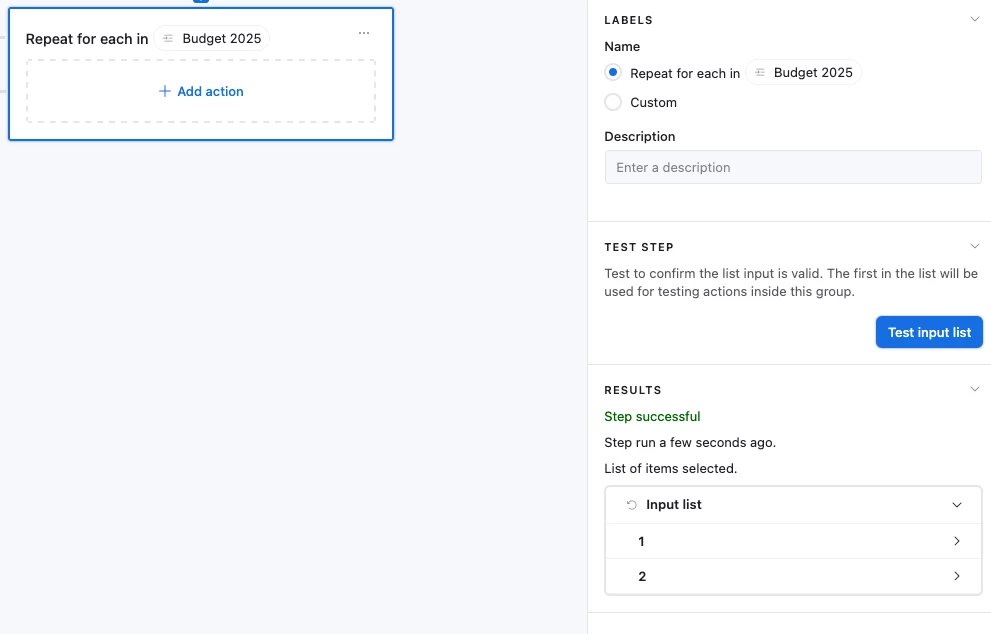Screen dimensions: 991x634
Task: Open result item 2 using its arrow
Action: click(957, 576)
